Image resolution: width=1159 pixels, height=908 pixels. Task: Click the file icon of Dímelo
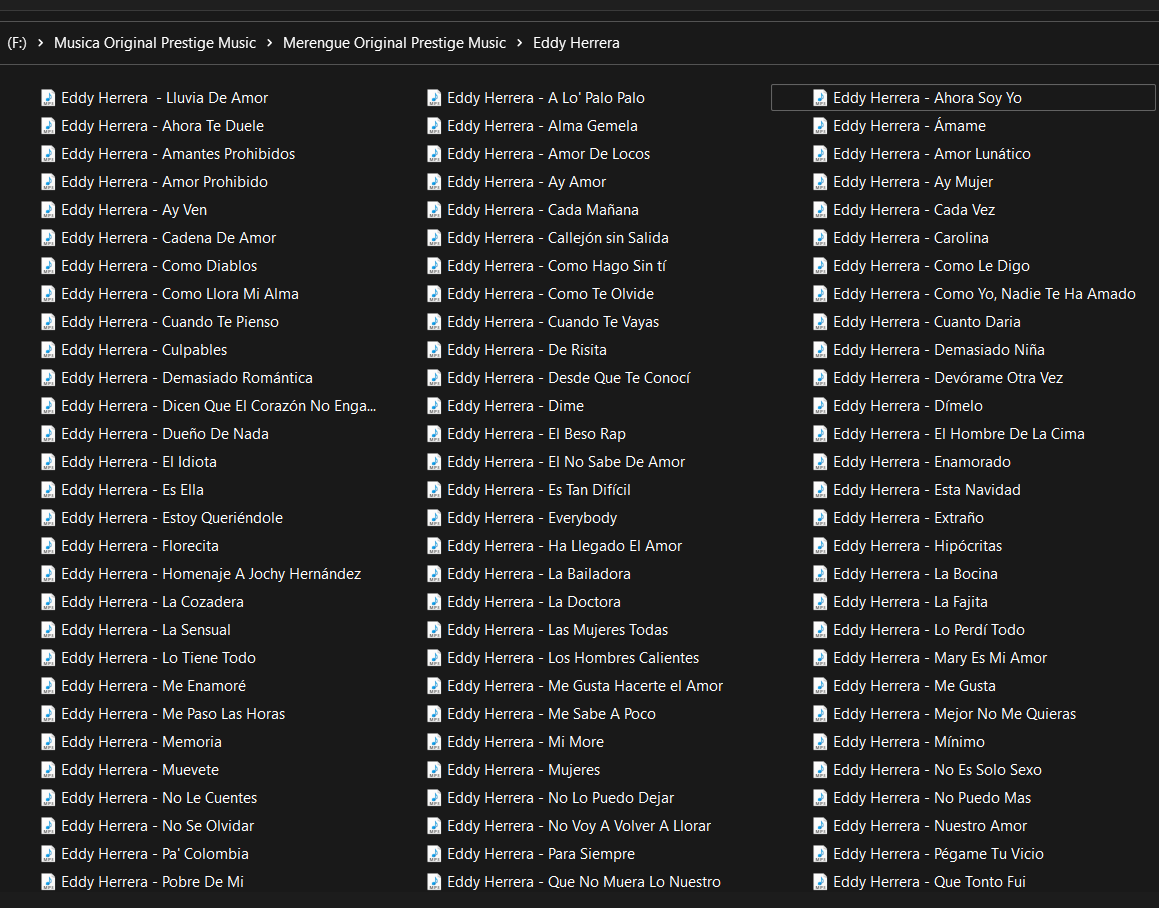click(820, 406)
